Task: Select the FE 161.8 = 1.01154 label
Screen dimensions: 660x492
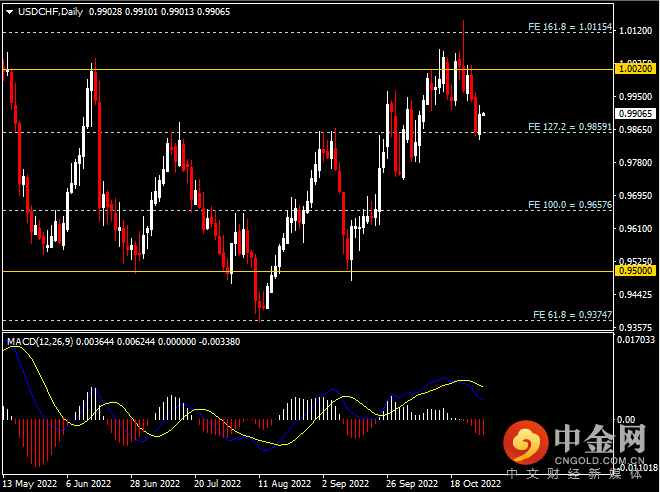Action: click(x=570, y=27)
